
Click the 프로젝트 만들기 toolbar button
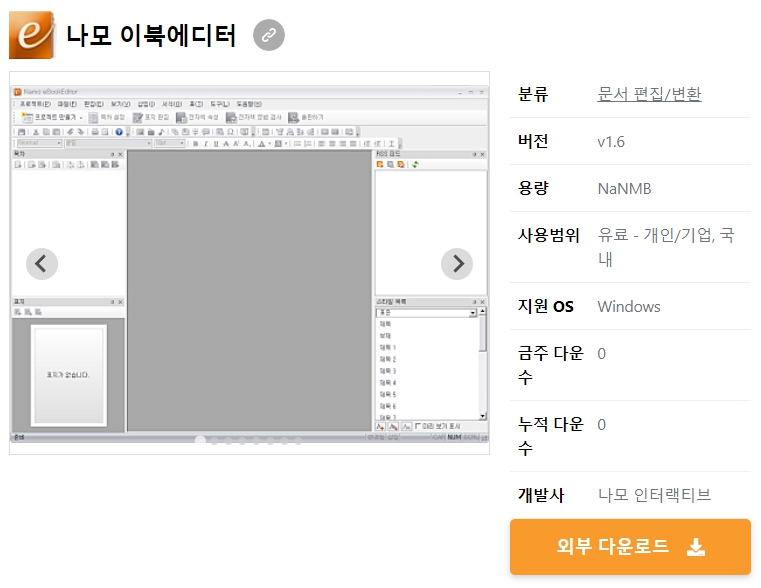(x=52, y=117)
